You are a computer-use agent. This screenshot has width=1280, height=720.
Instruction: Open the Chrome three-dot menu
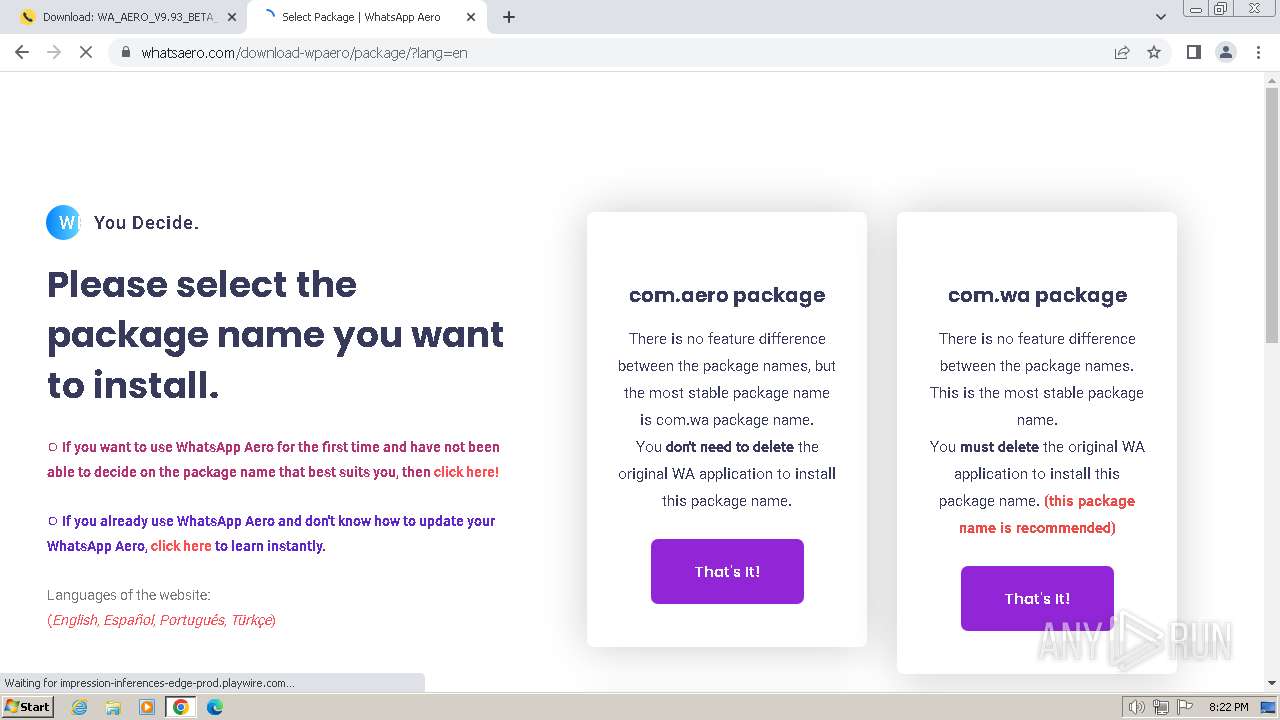pos(1258,52)
